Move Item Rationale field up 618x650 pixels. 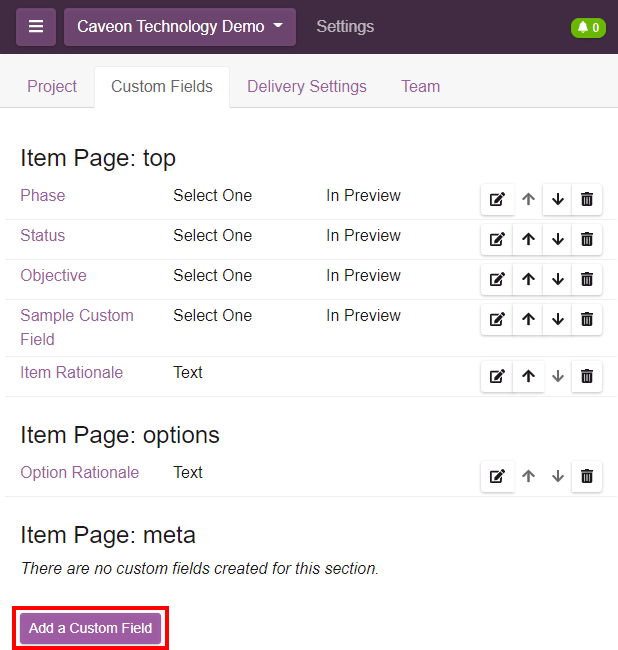pyautogui.click(x=528, y=376)
